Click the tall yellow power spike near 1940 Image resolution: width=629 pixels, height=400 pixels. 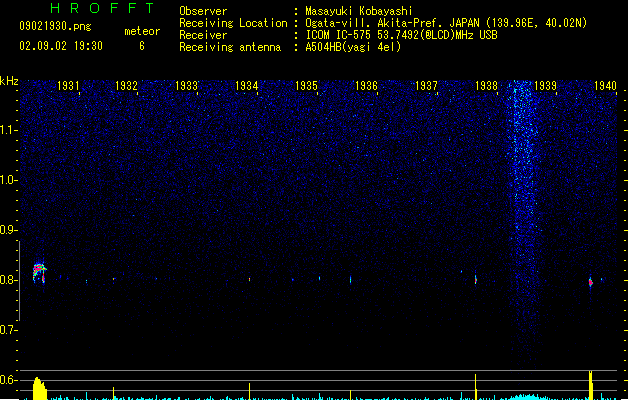(x=590, y=385)
